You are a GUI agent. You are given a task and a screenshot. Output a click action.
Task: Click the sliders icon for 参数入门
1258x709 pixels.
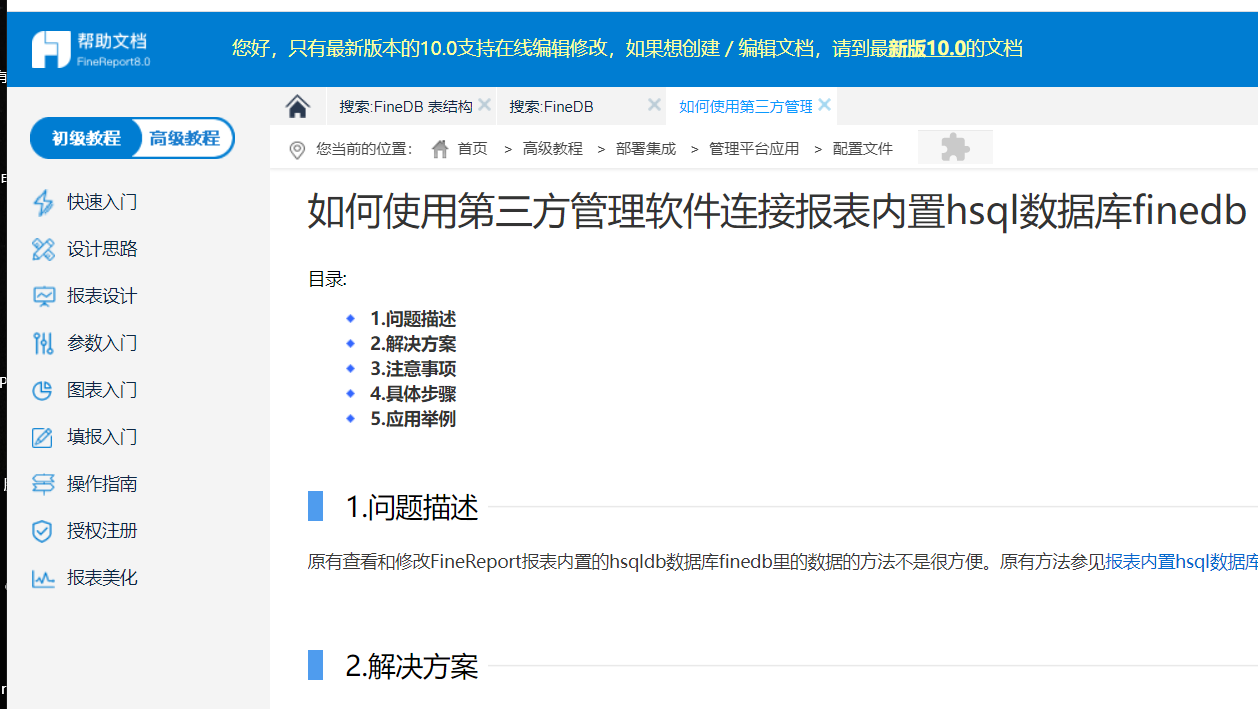pyautogui.click(x=43, y=343)
